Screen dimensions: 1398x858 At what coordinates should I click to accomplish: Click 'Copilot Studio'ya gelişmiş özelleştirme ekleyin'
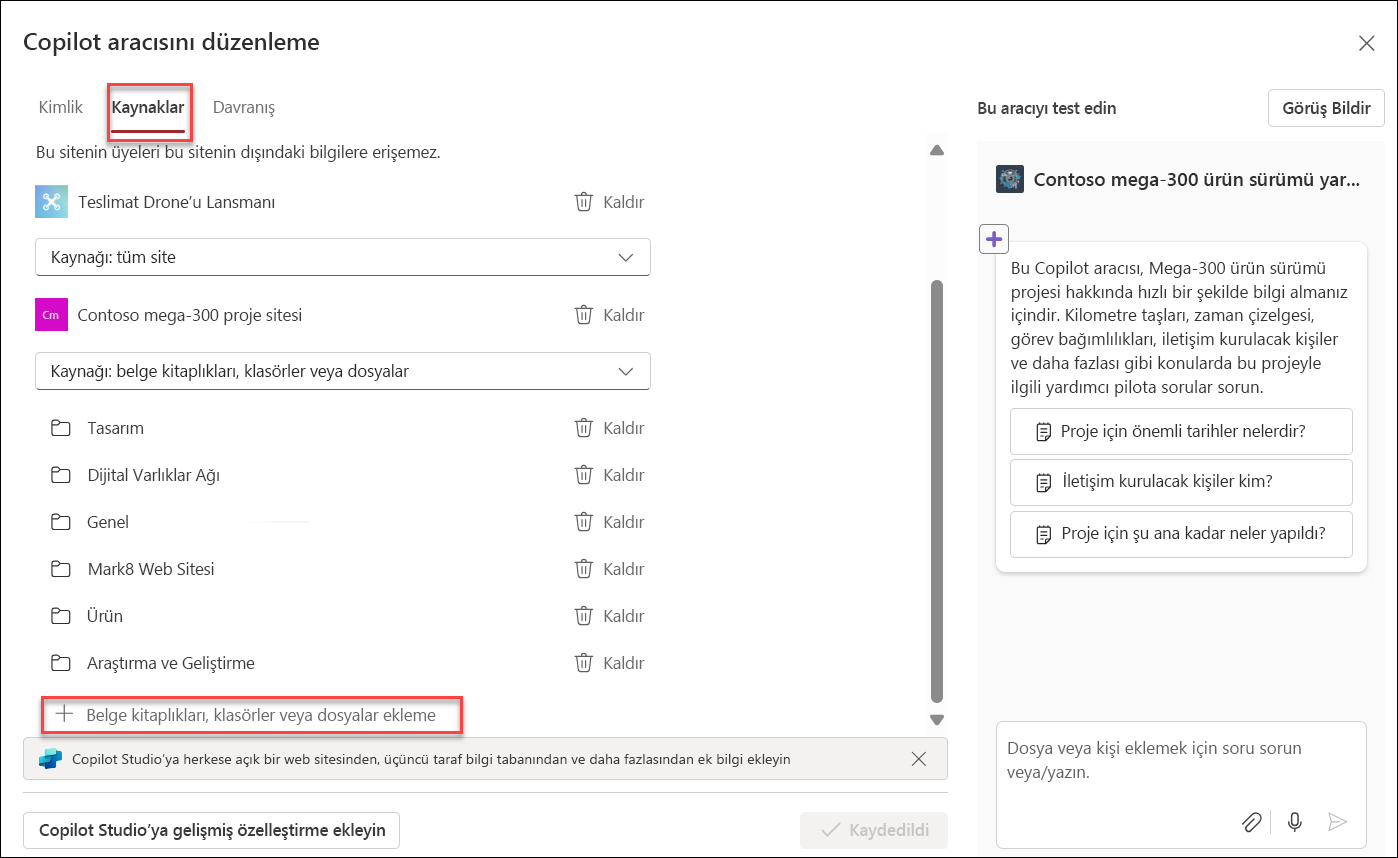[212, 830]
